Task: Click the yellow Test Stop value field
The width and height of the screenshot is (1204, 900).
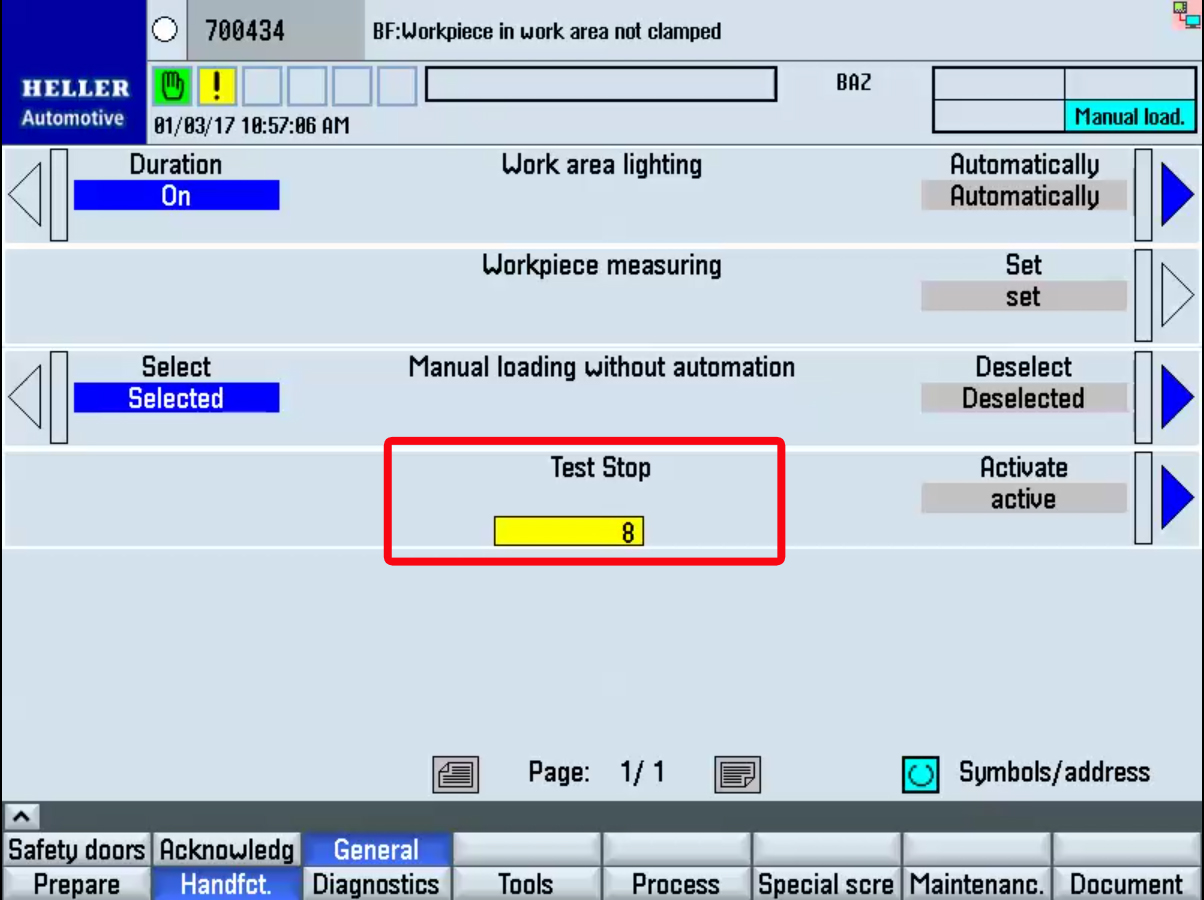Action: click(568, 532)
